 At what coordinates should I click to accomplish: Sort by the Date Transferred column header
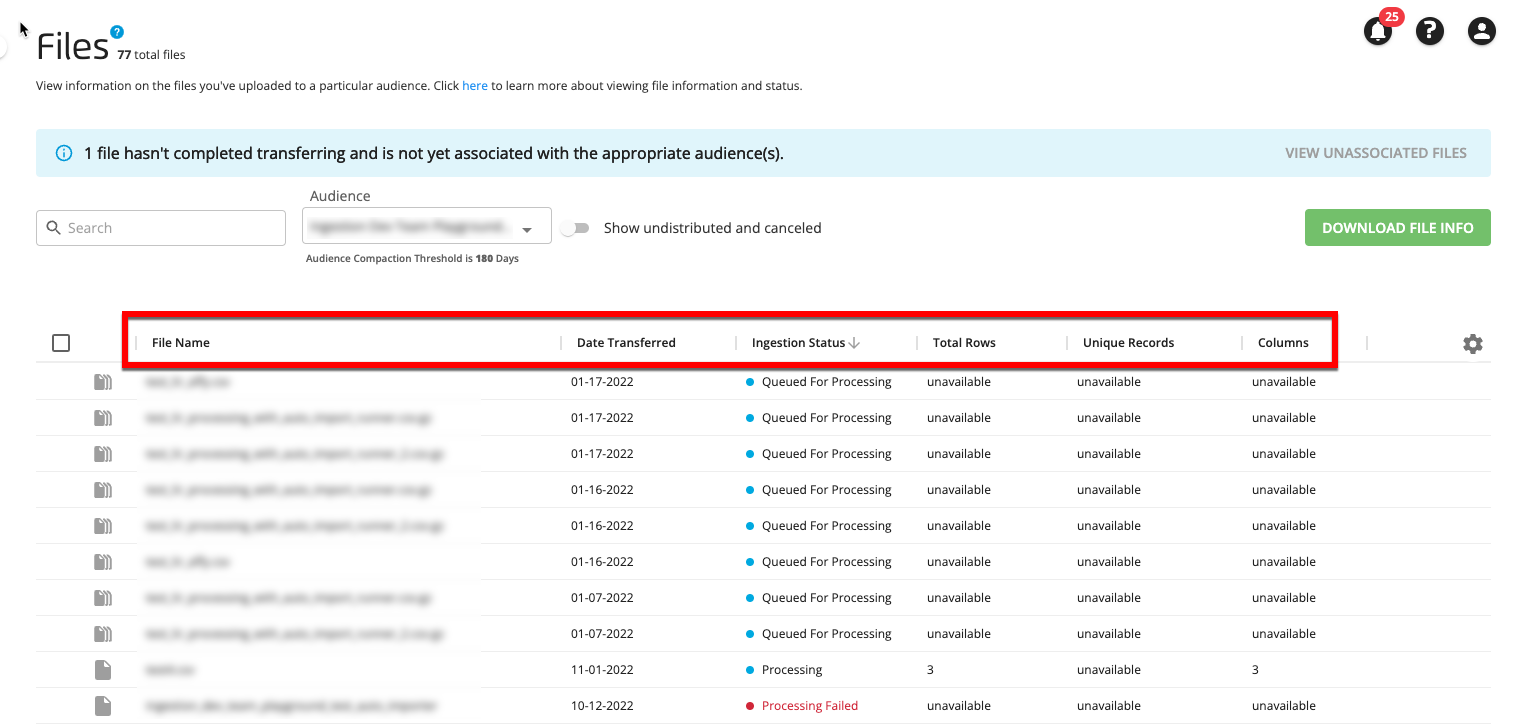point(626,343)
